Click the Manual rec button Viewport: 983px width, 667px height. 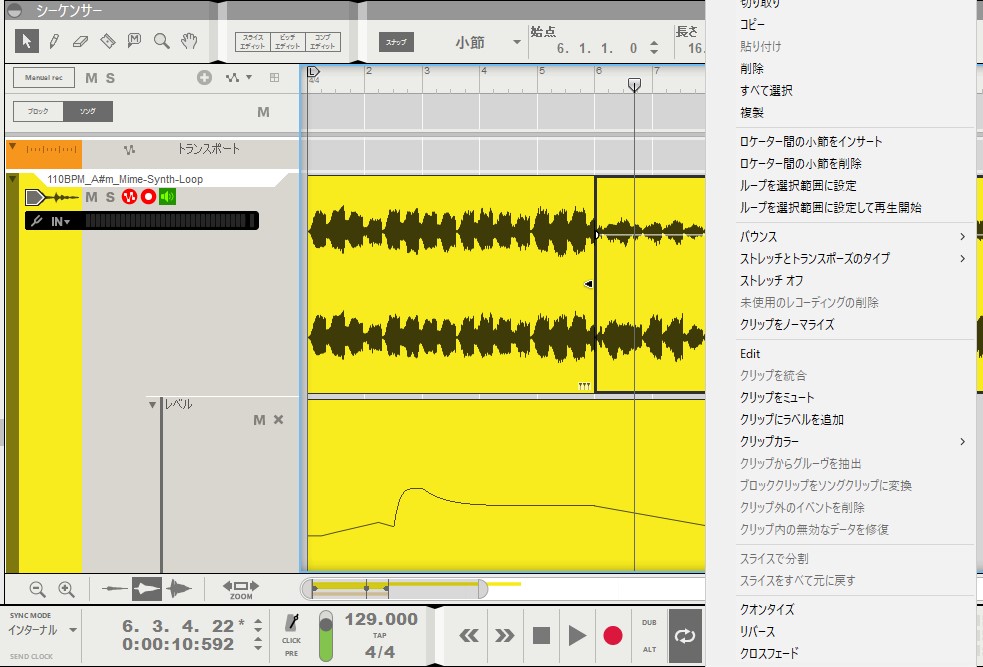[x=44, y=78]
